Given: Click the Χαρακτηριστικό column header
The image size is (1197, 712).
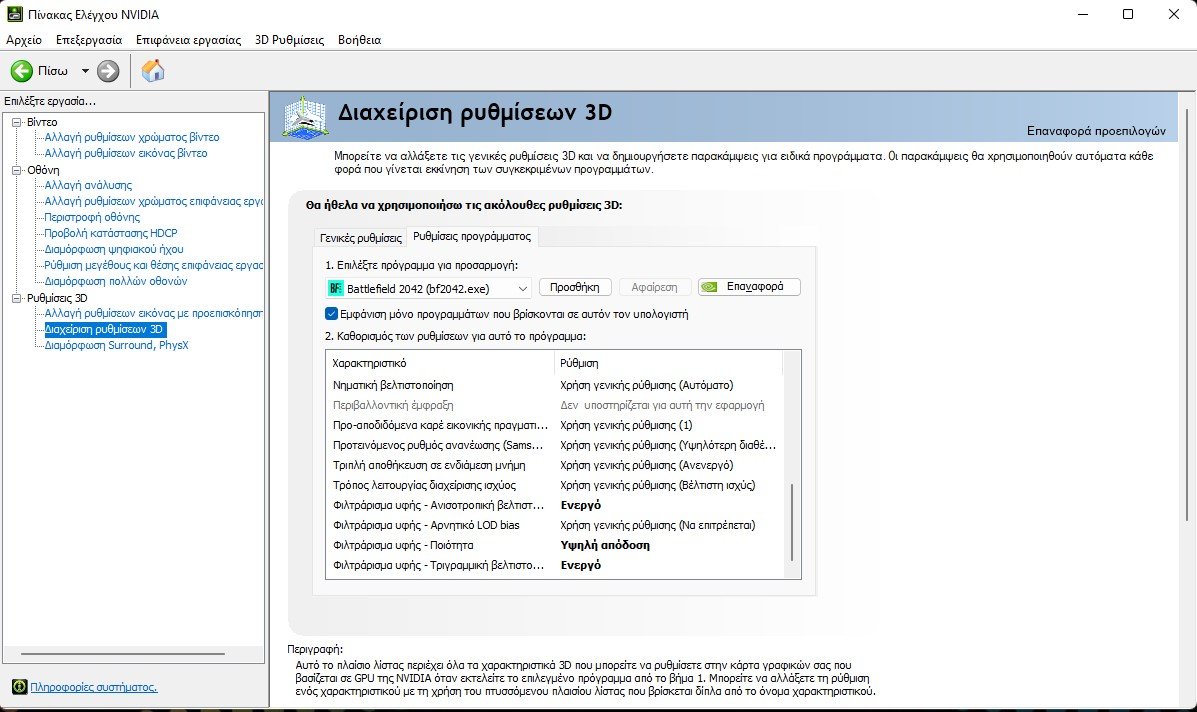Looking at the screenshot, I should tap(440, 363).
